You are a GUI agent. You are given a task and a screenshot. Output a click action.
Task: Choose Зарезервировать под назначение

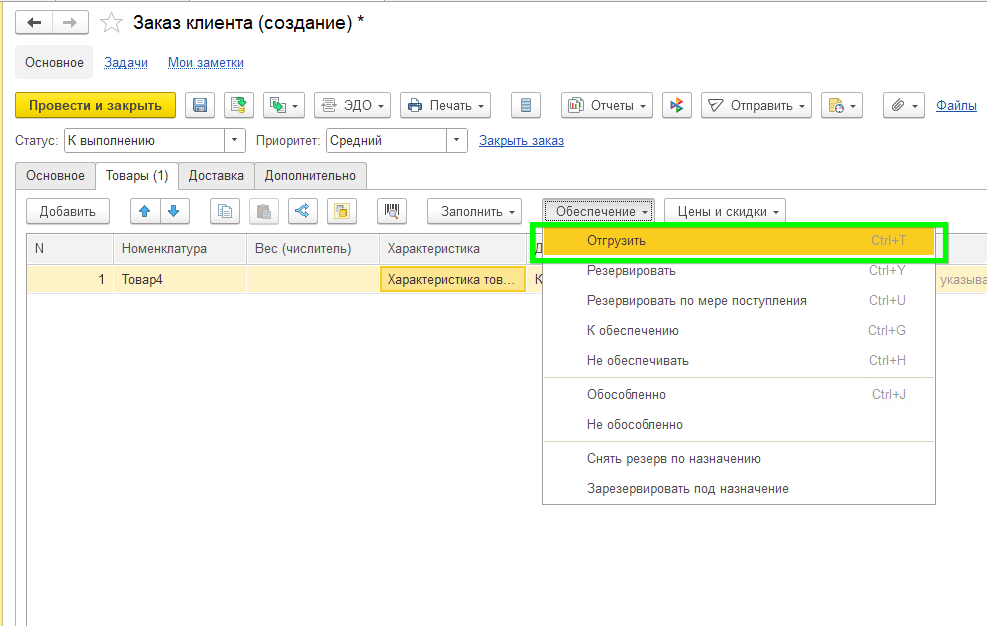(739, 489)
